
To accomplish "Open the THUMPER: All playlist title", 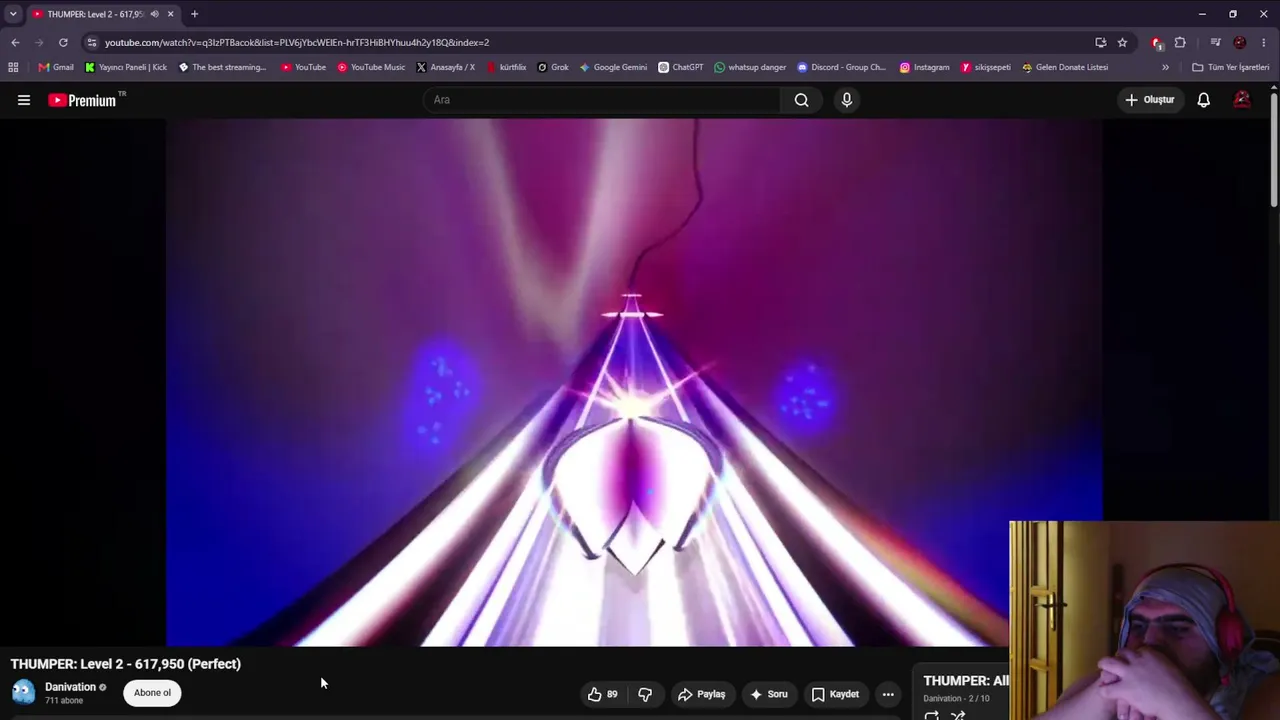I will (966, 681).
